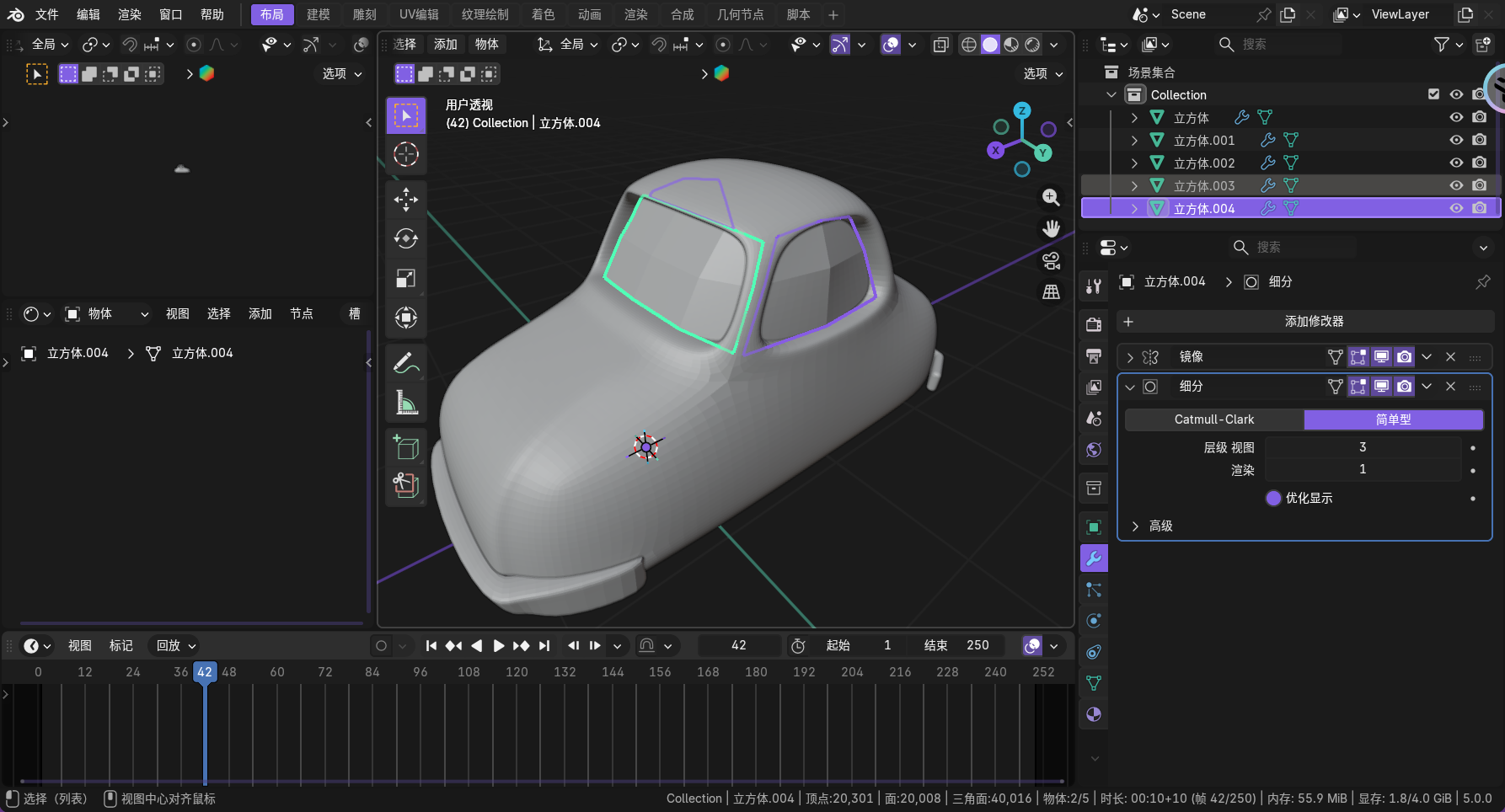Switch to the 建模 workspace tab
Viewport: 1505px width, 812px height.
[318, 14]
